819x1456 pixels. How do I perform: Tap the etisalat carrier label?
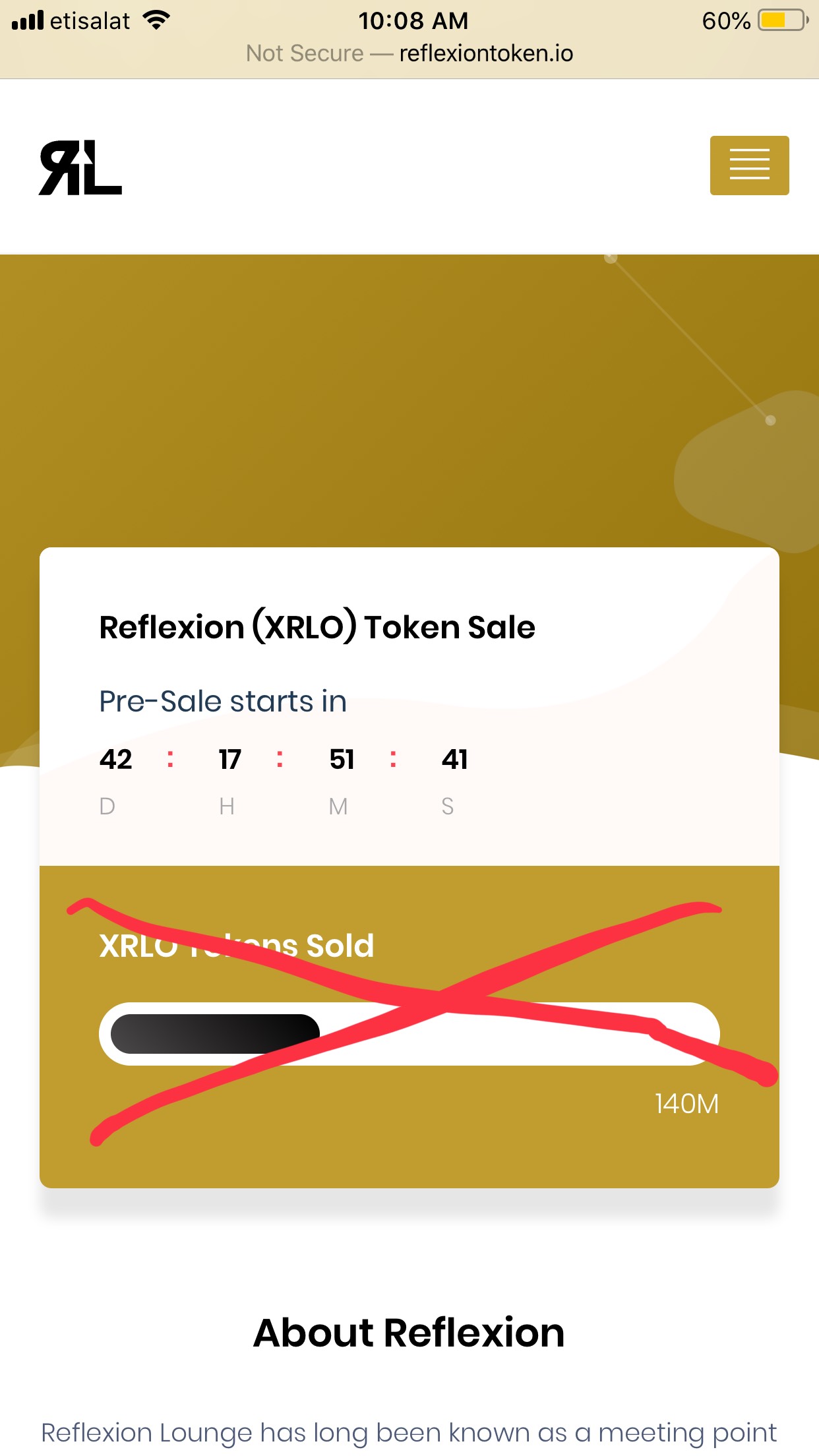pos(90,21)
